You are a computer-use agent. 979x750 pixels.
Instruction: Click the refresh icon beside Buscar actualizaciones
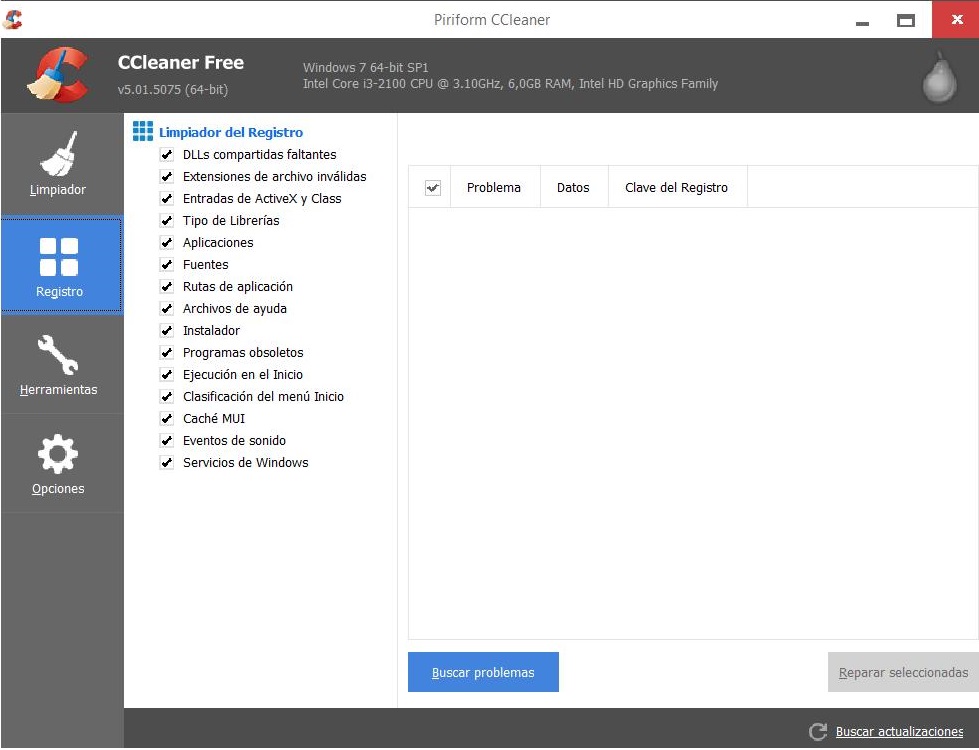(x=818, y=731)
